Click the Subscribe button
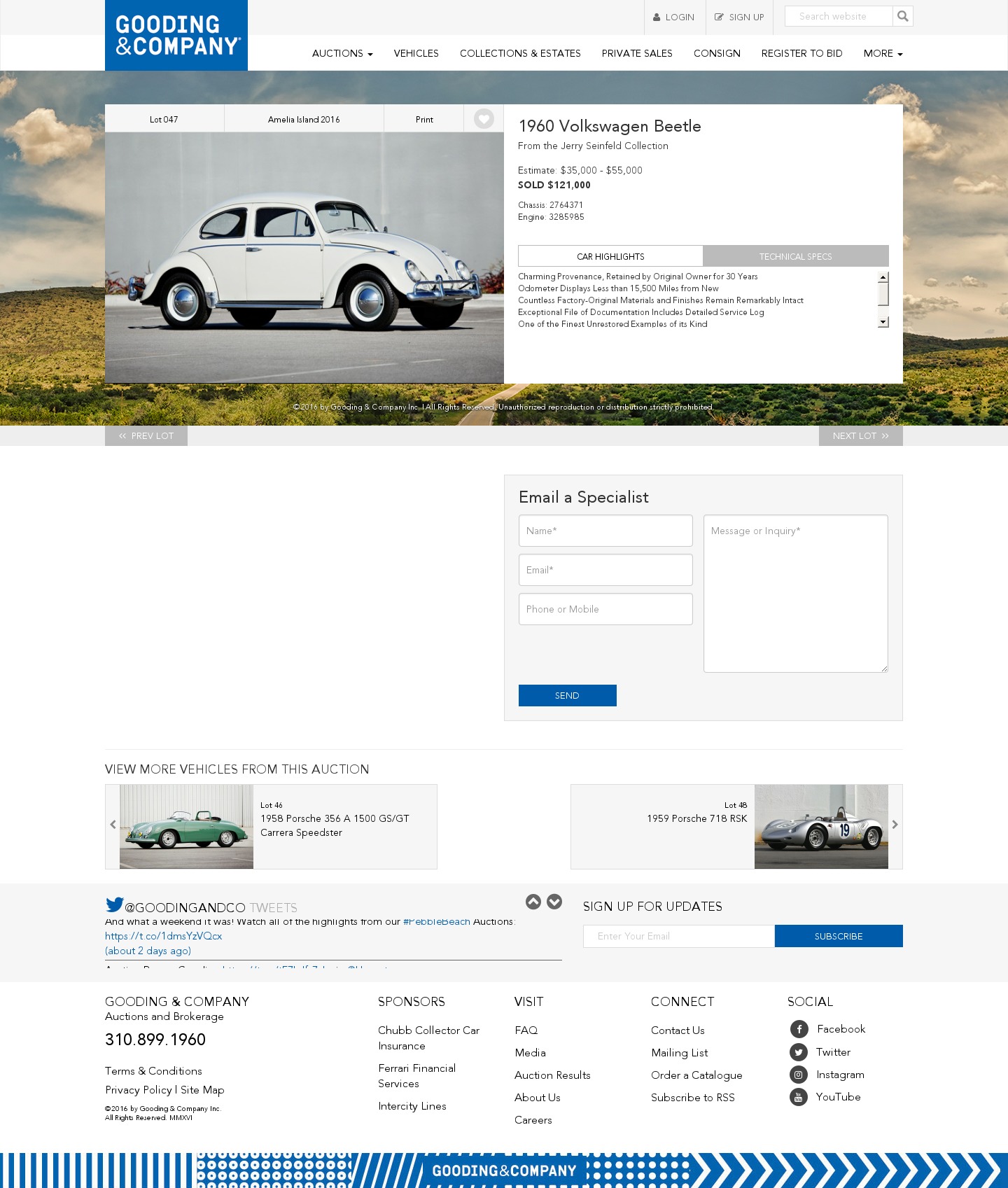Image resolution: width=1008 pixels, height=1188 pixels. click(839, 936)
